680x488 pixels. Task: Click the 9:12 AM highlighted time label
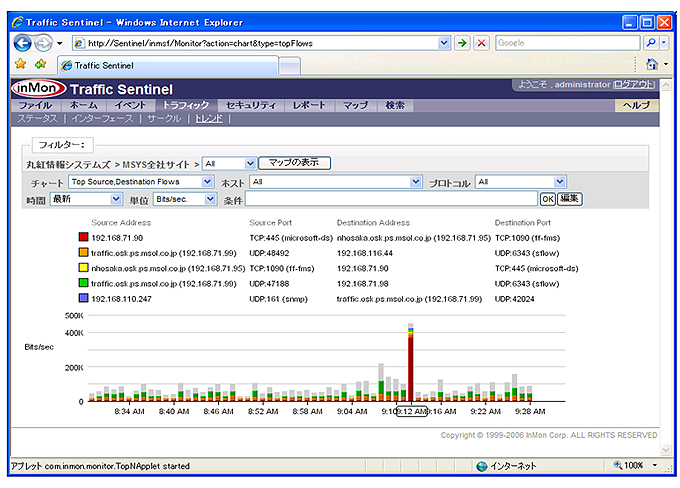point(412,411)
